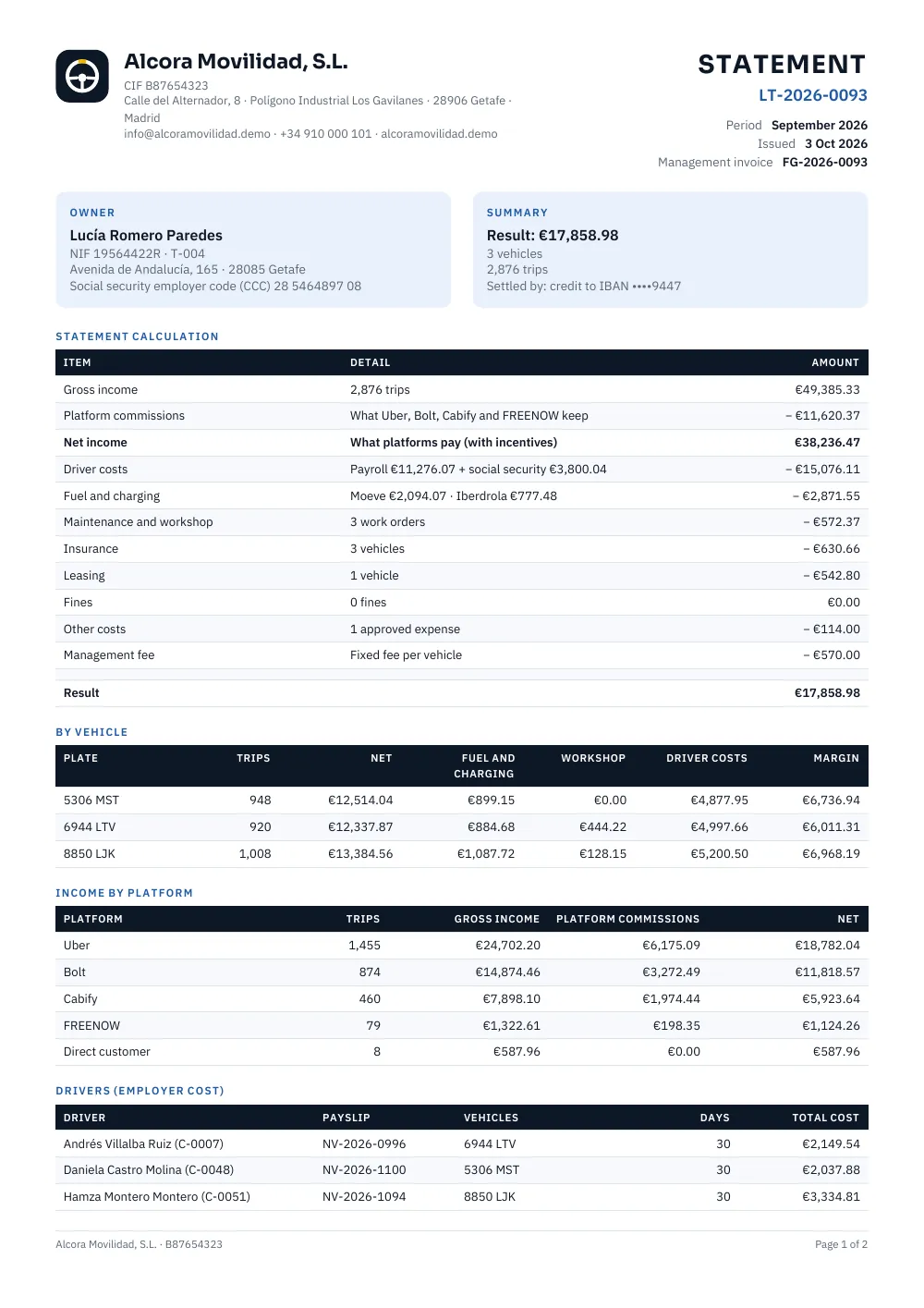Select the Direct customer row label

[x=107, y=1052]
